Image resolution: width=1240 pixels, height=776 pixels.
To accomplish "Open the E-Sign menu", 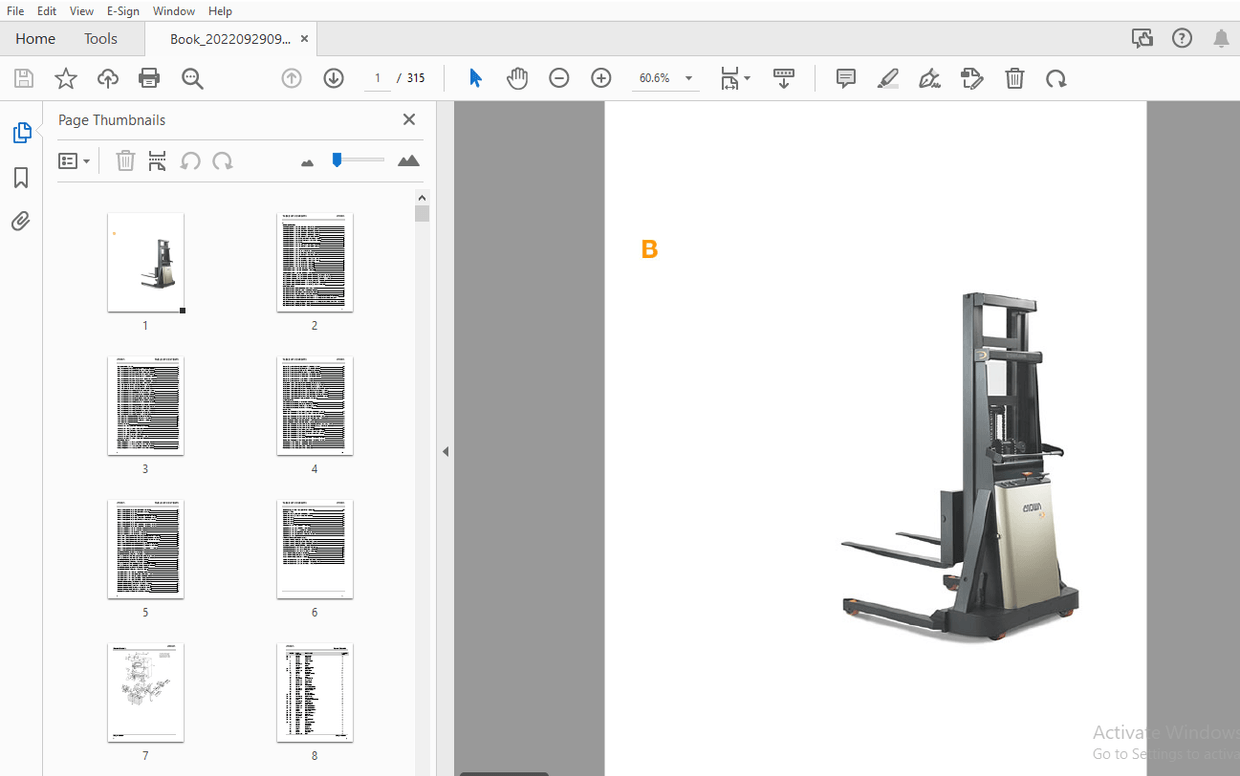I will [122, 11].
